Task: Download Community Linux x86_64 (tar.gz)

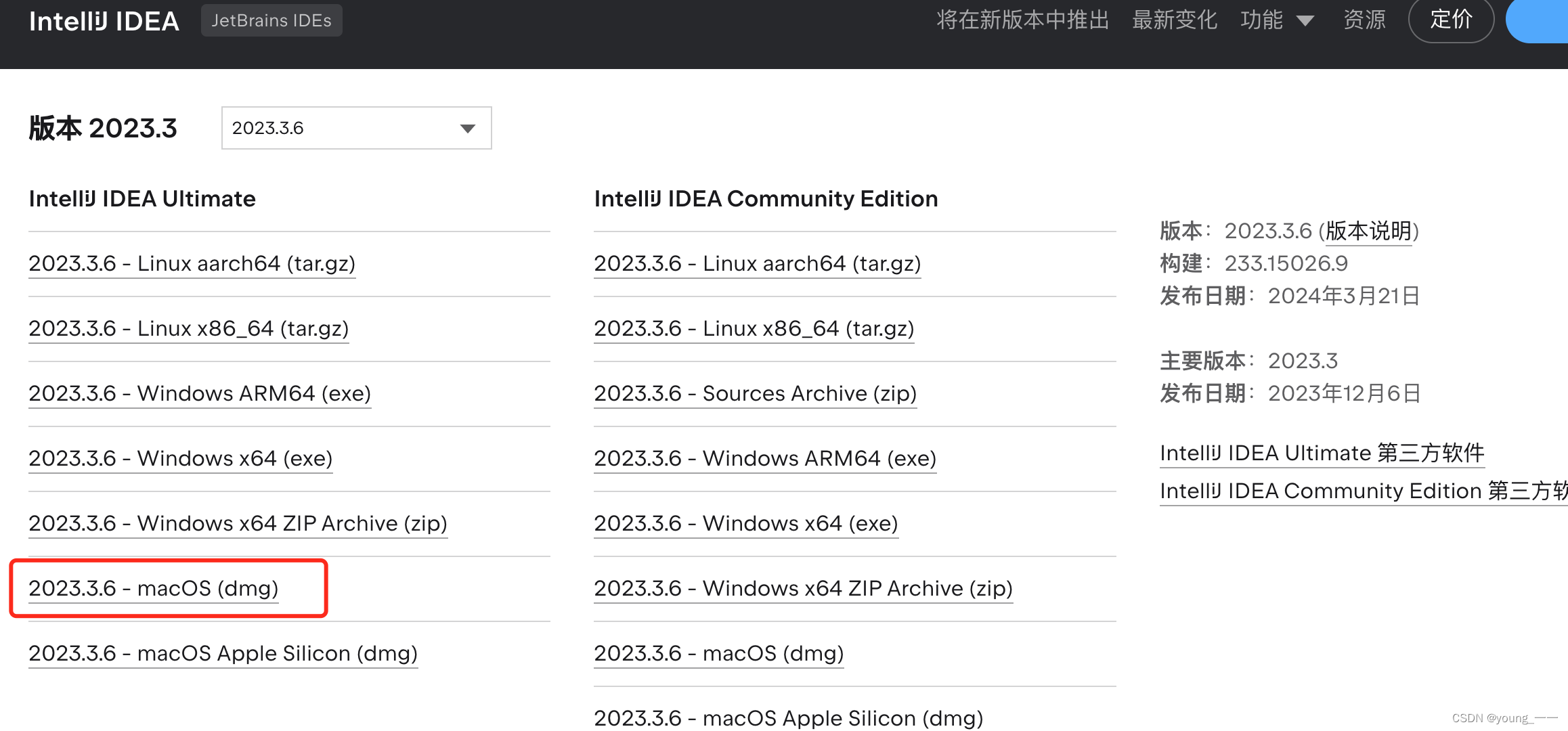Action: 754,328
